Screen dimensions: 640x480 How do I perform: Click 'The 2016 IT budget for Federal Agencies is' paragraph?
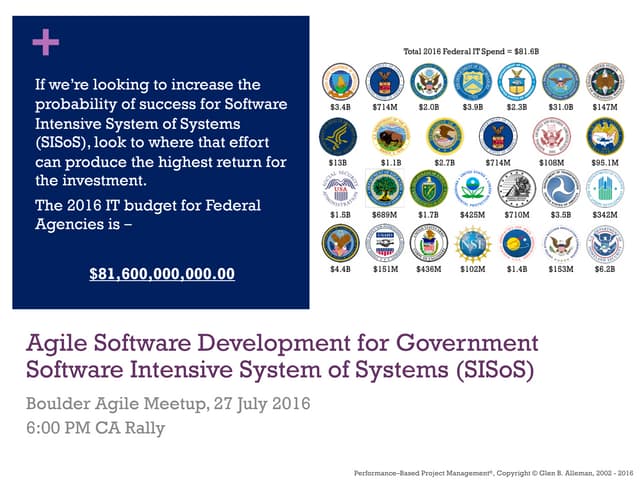148,215
